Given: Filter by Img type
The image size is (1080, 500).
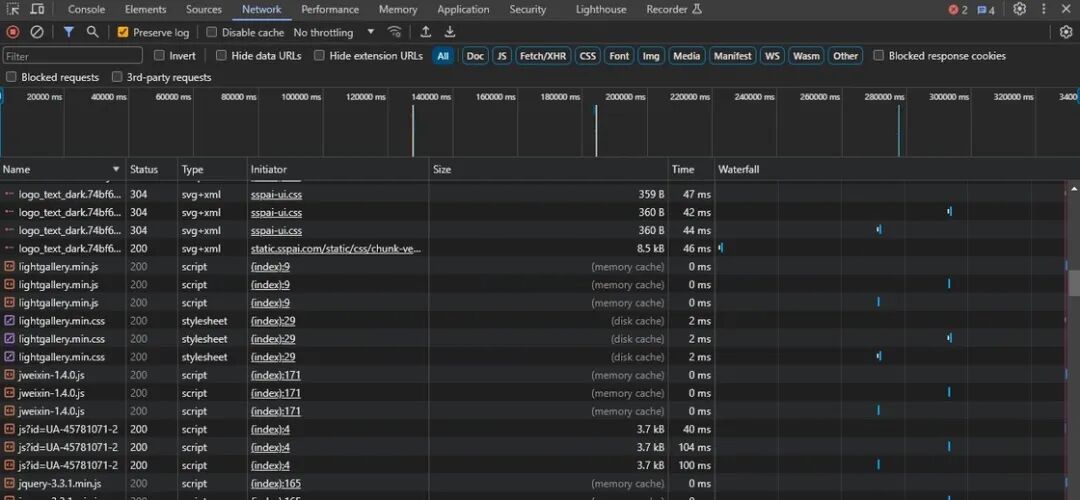Looking at the screenshot, I should tap(651, 56).
